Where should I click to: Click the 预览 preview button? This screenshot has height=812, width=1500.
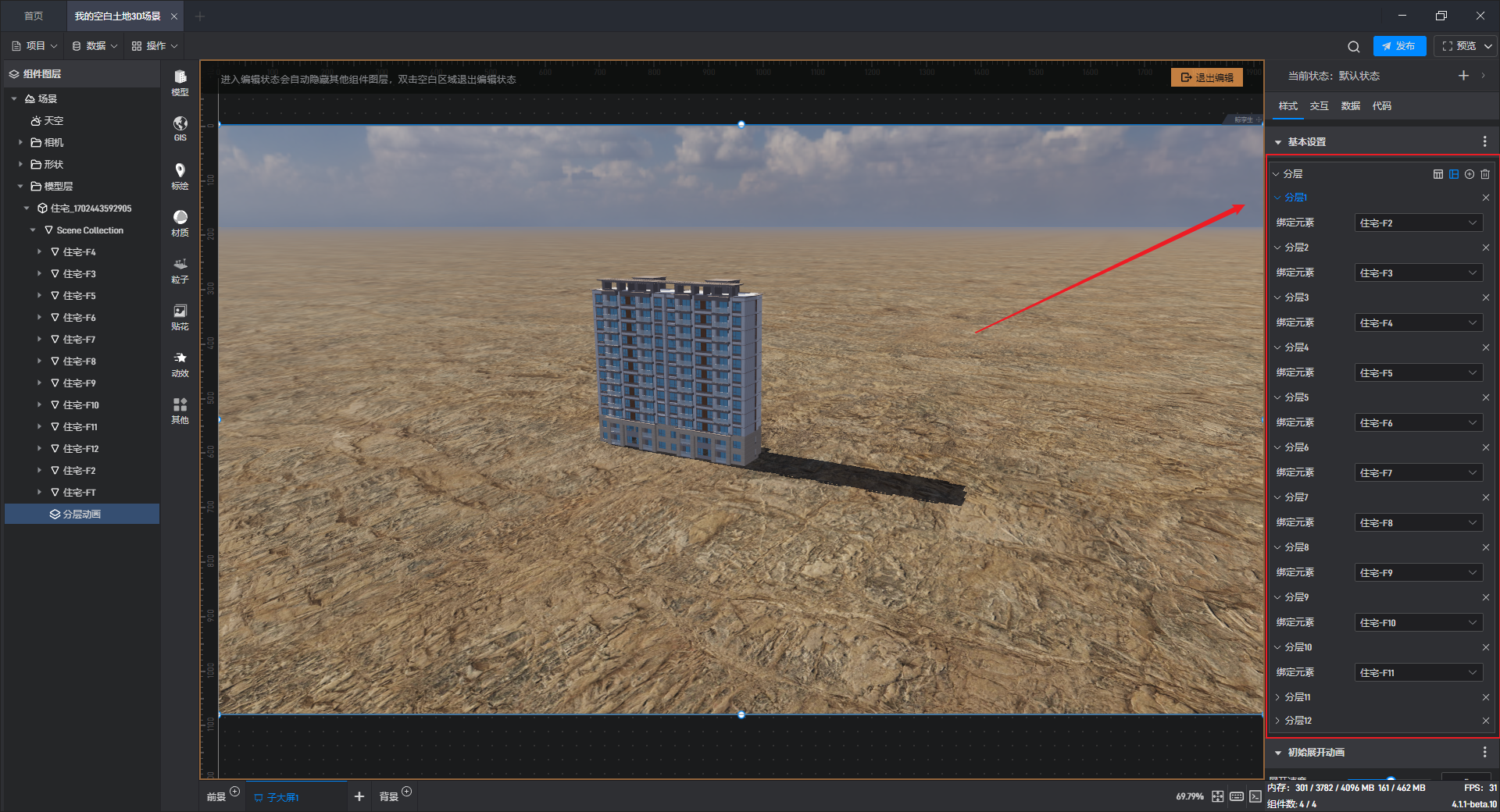click(1459, 46)
